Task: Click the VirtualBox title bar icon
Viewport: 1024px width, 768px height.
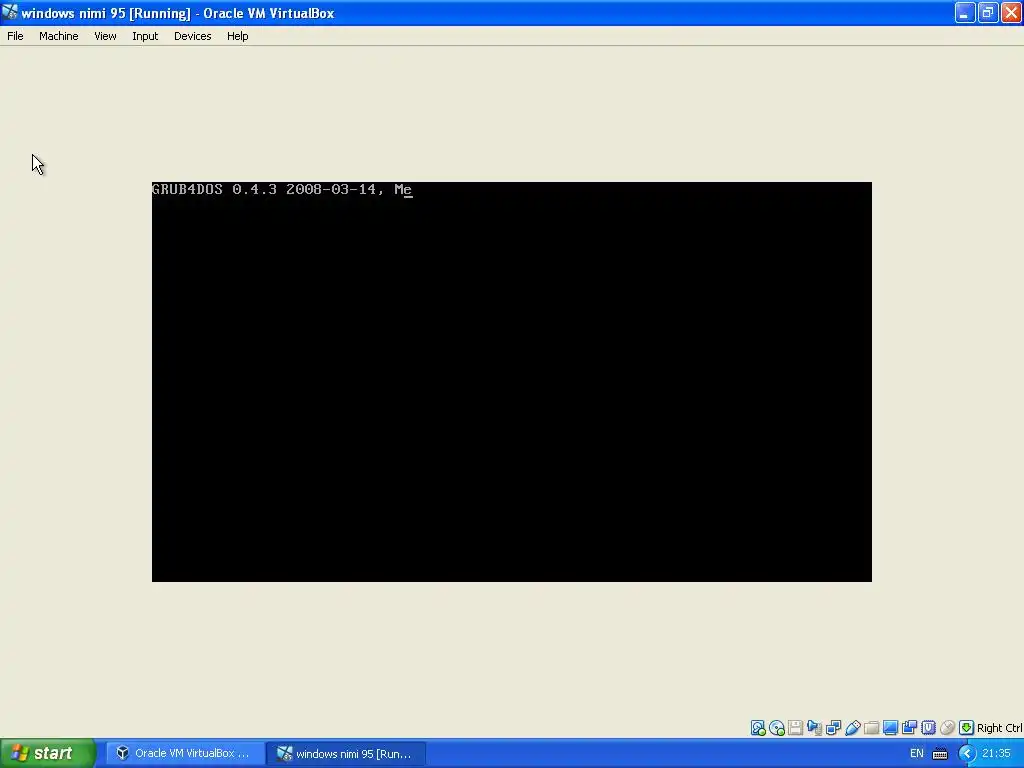Action: (10, 12)
